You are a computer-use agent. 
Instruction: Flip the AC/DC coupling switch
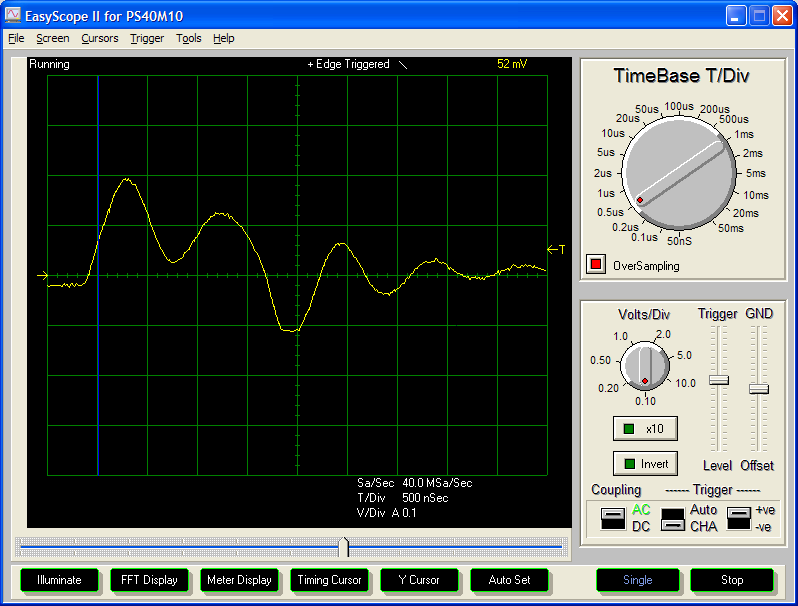click(613, 519)
